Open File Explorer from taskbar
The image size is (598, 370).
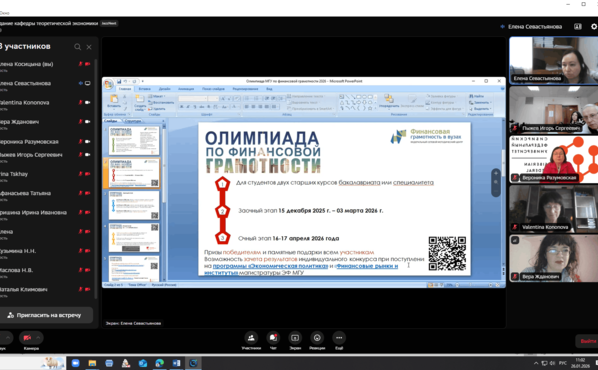(92, 363)
